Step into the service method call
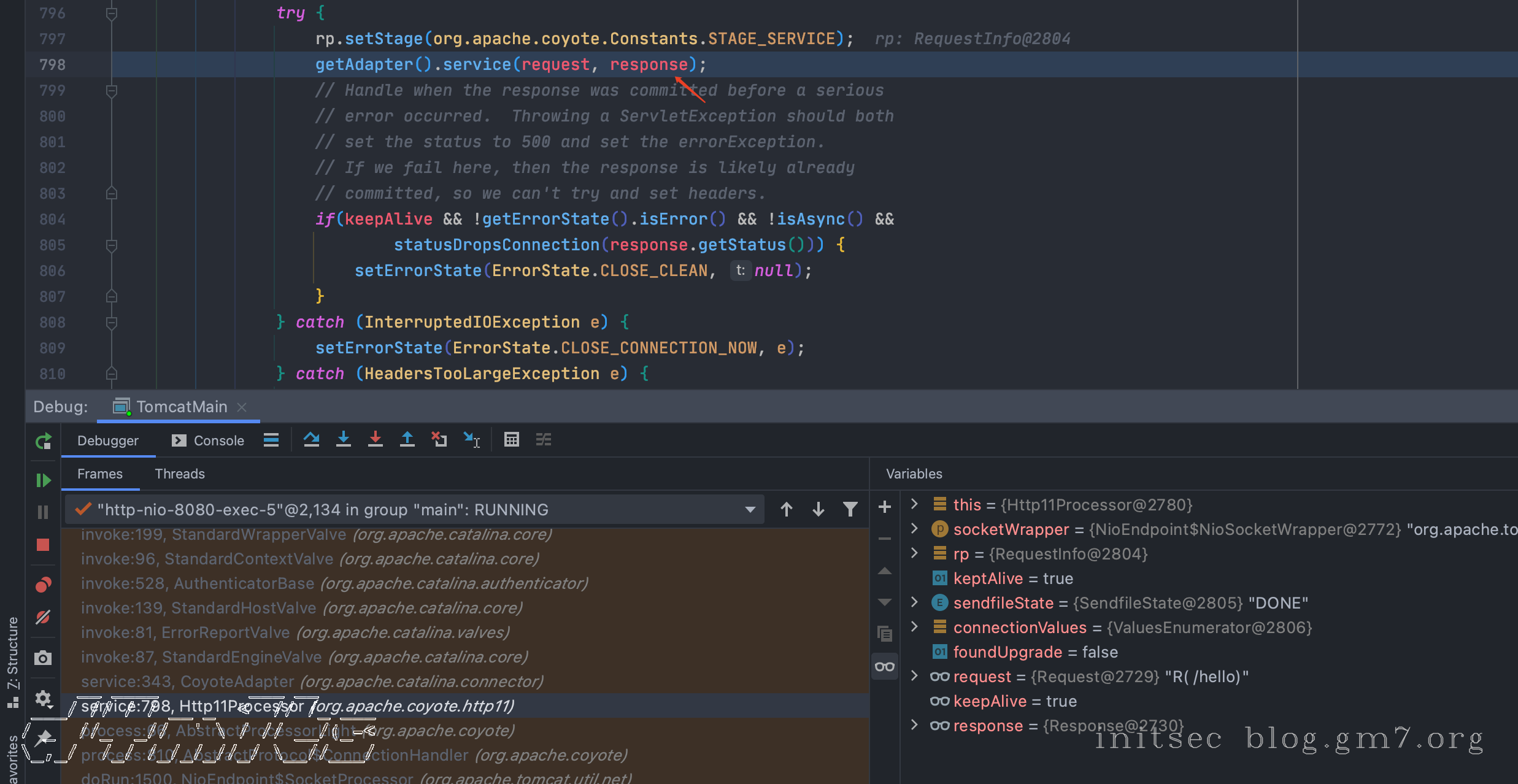1518x784 pixels. pos(344,439)
